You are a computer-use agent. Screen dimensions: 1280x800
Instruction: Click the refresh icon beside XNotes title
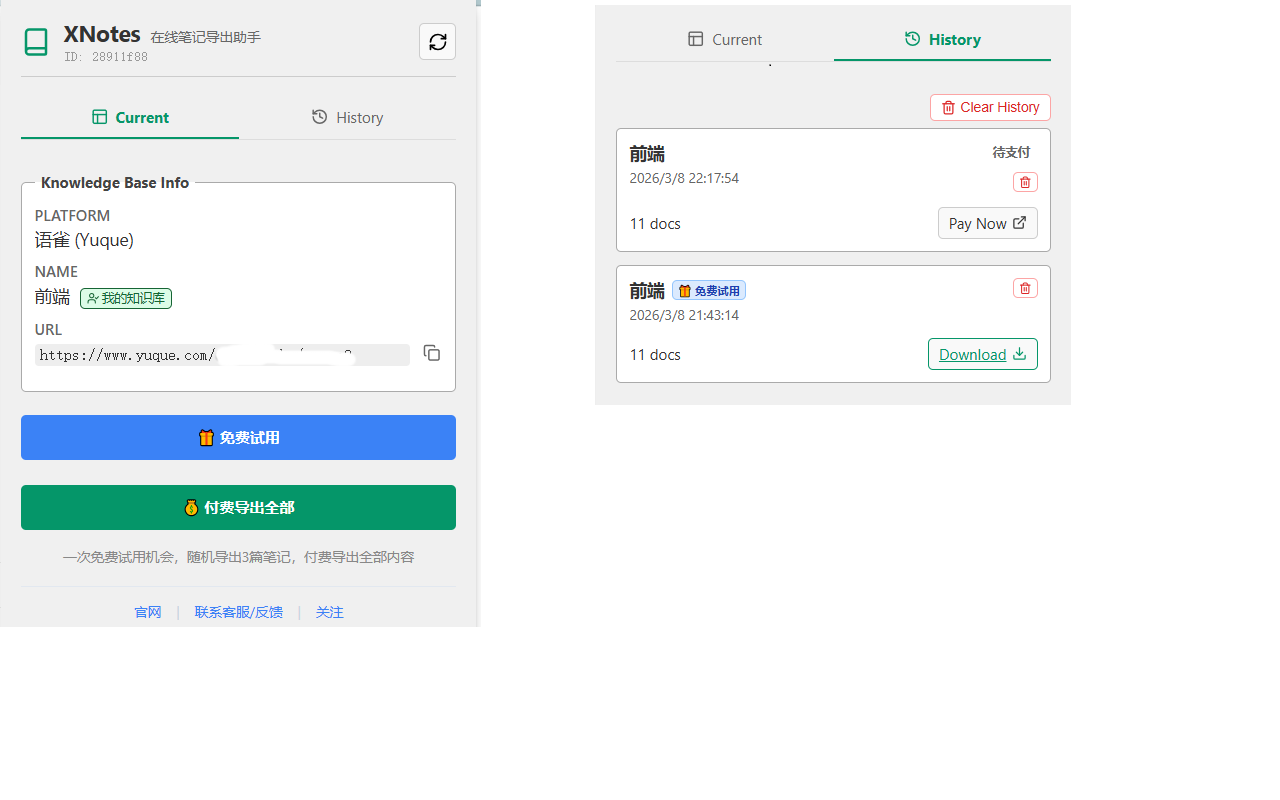437,42
